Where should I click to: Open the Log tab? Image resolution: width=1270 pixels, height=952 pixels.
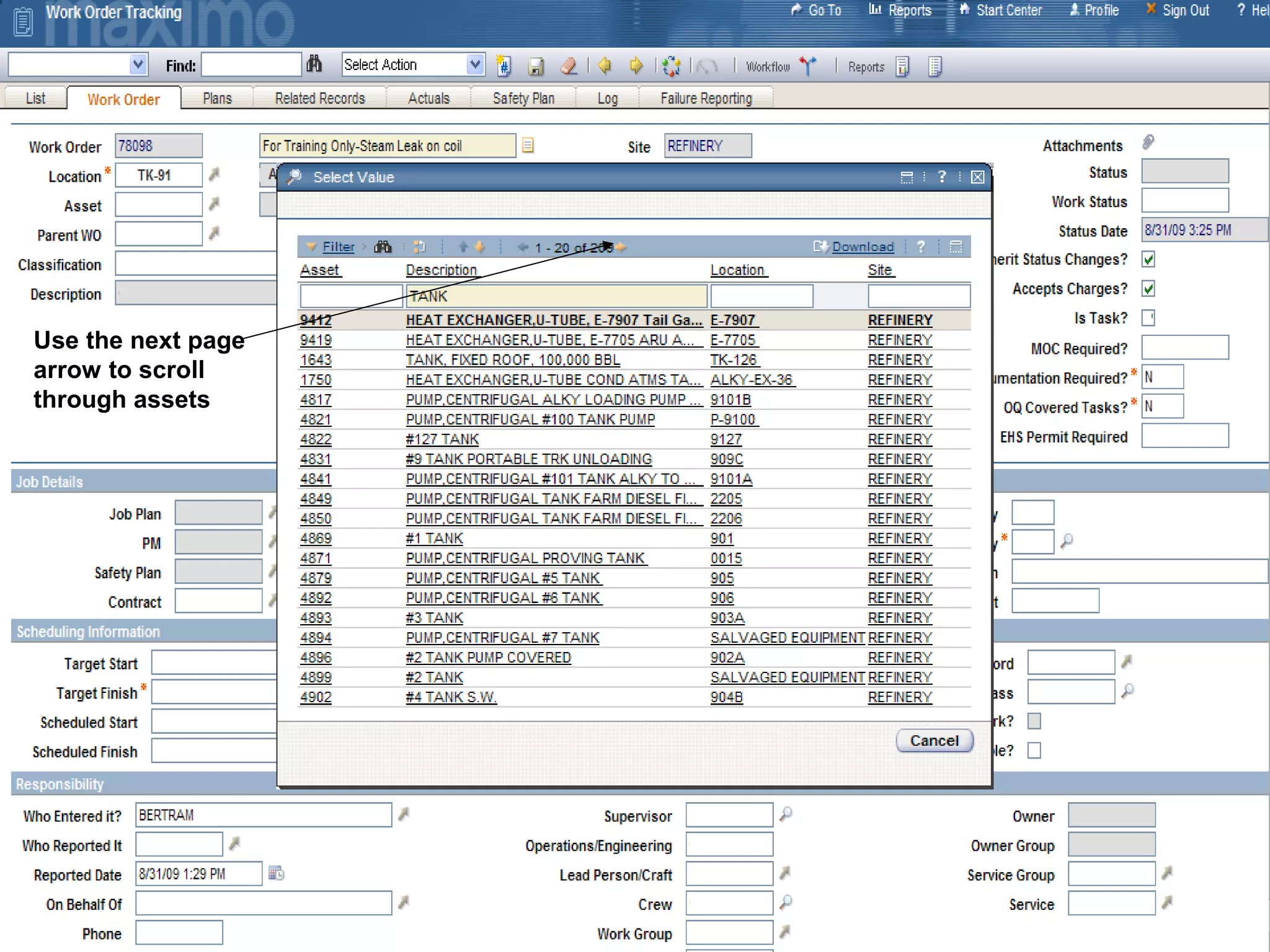point(608,99)
